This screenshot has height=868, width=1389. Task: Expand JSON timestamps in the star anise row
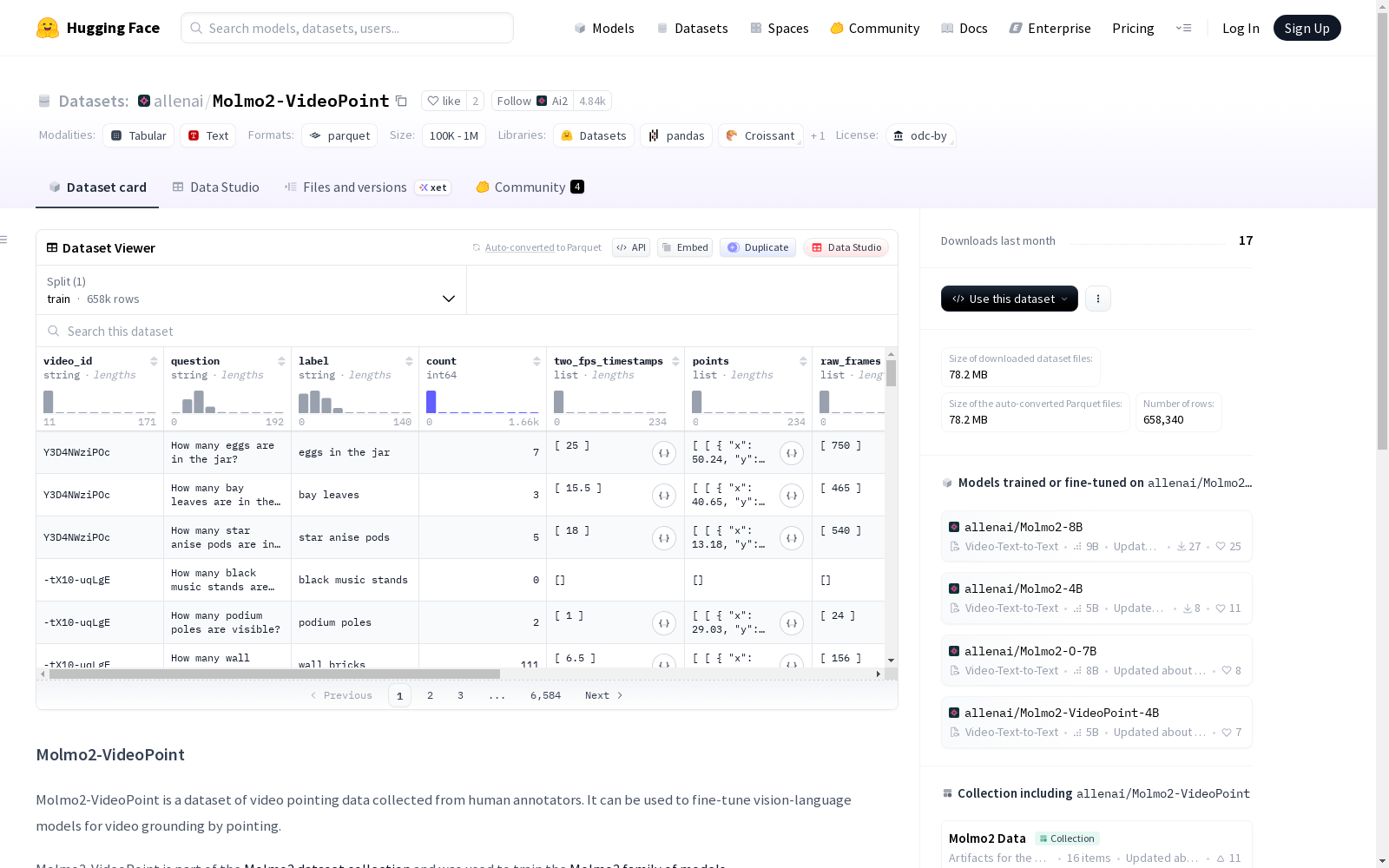click(x=664, y=537)
